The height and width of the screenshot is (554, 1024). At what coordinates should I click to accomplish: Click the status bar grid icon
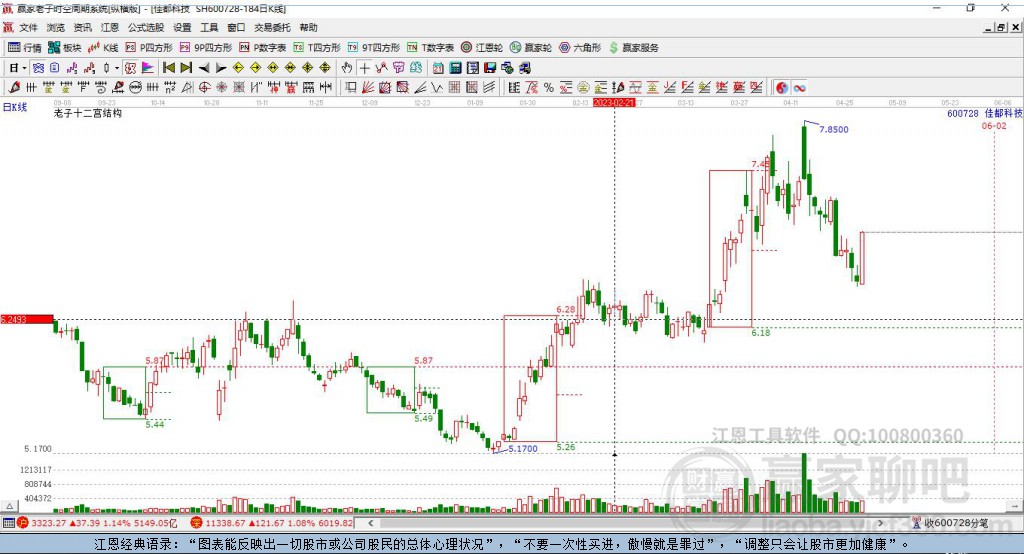(x=8, y=523)
